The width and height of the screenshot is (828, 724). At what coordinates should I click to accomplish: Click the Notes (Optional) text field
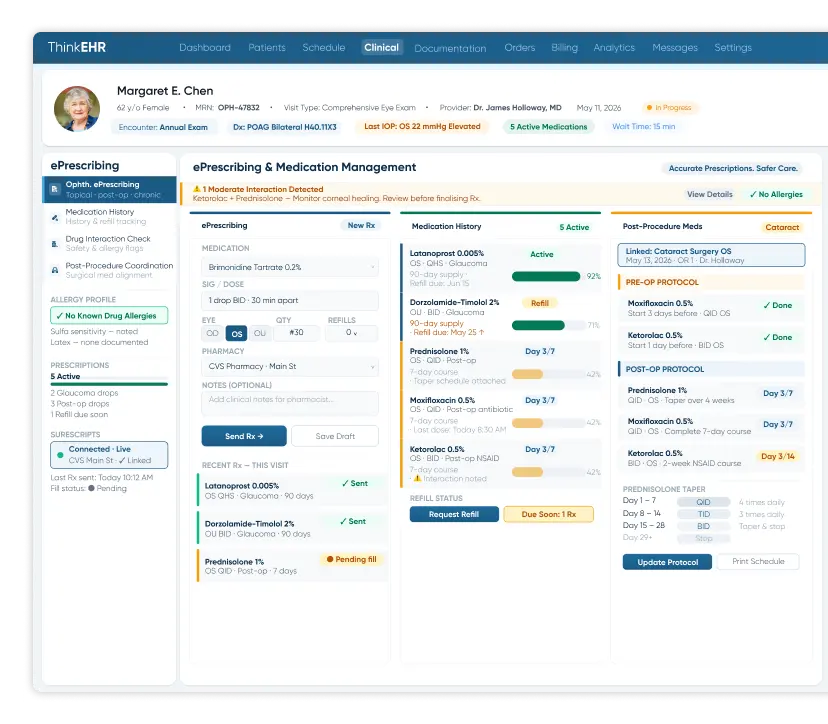(x=290, y=403)
